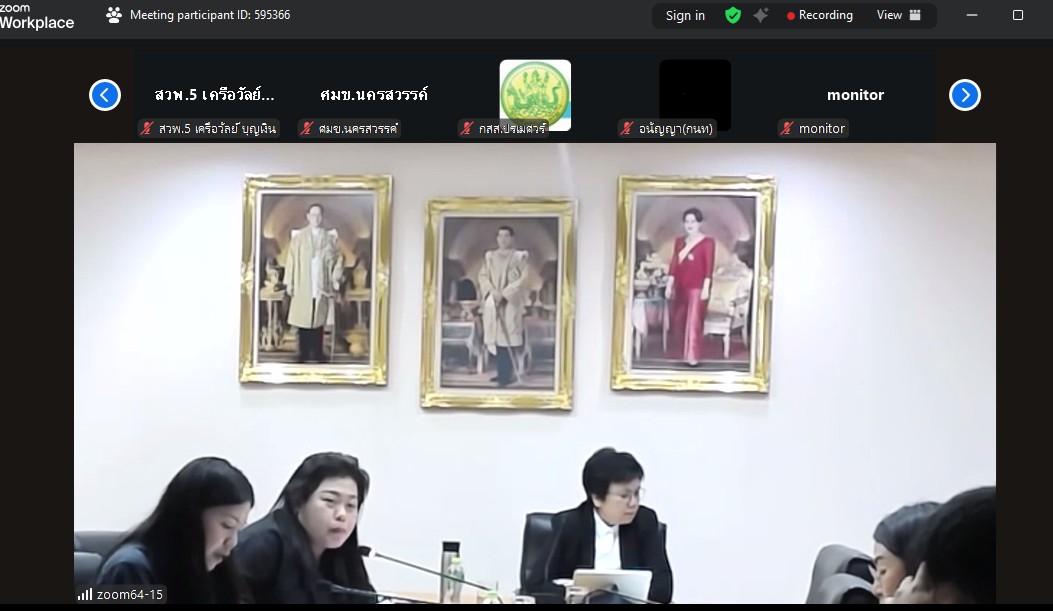
Task: Click the red Recording indicator
Action: pyautogui.click(x=819, y=15)
